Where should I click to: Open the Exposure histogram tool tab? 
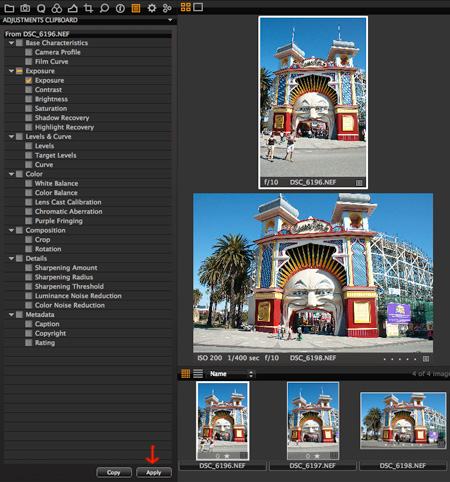click(72, 8)
